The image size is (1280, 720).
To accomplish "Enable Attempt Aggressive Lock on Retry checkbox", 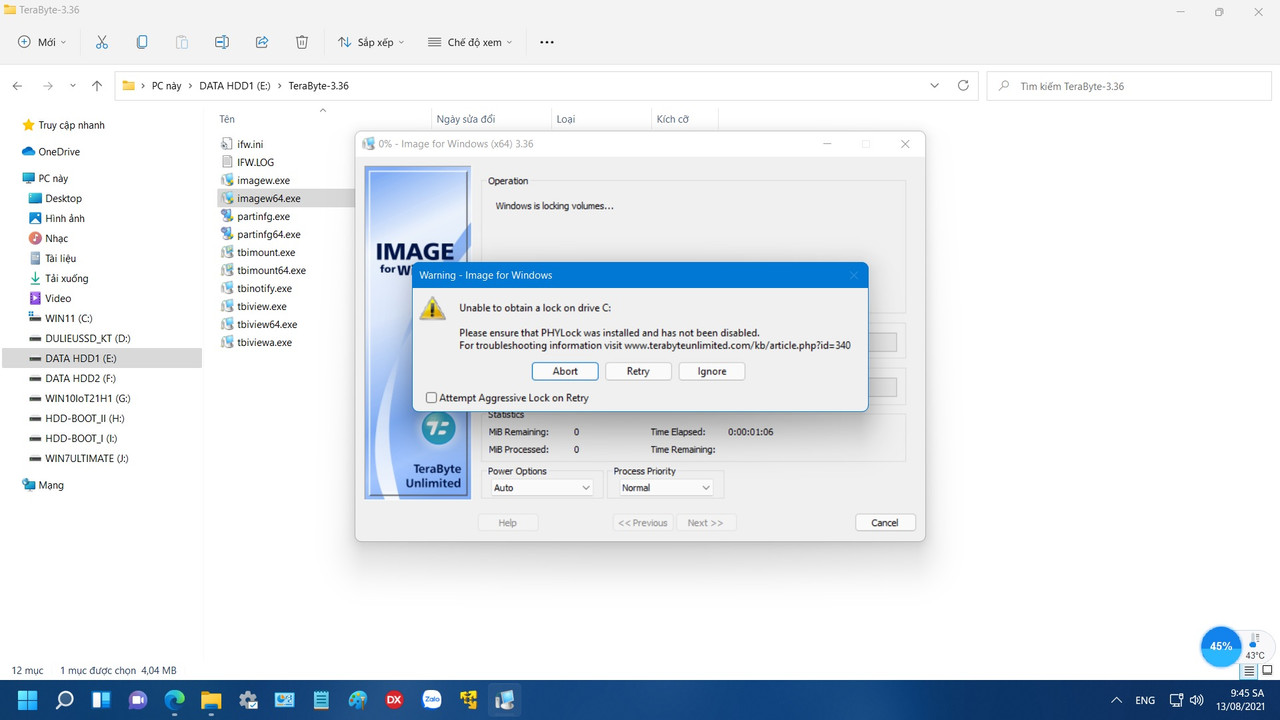I will (x=432, y=398).
